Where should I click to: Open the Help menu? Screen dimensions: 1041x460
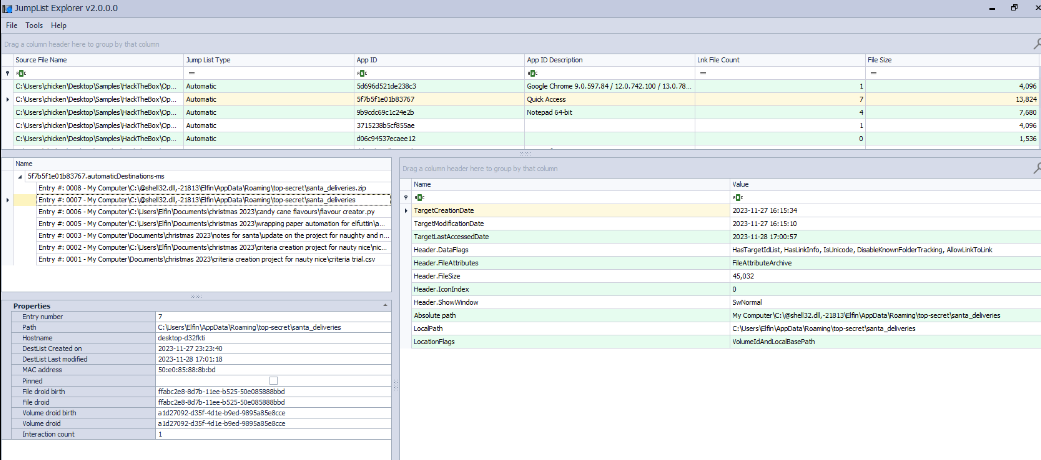[x=59, y=25]
